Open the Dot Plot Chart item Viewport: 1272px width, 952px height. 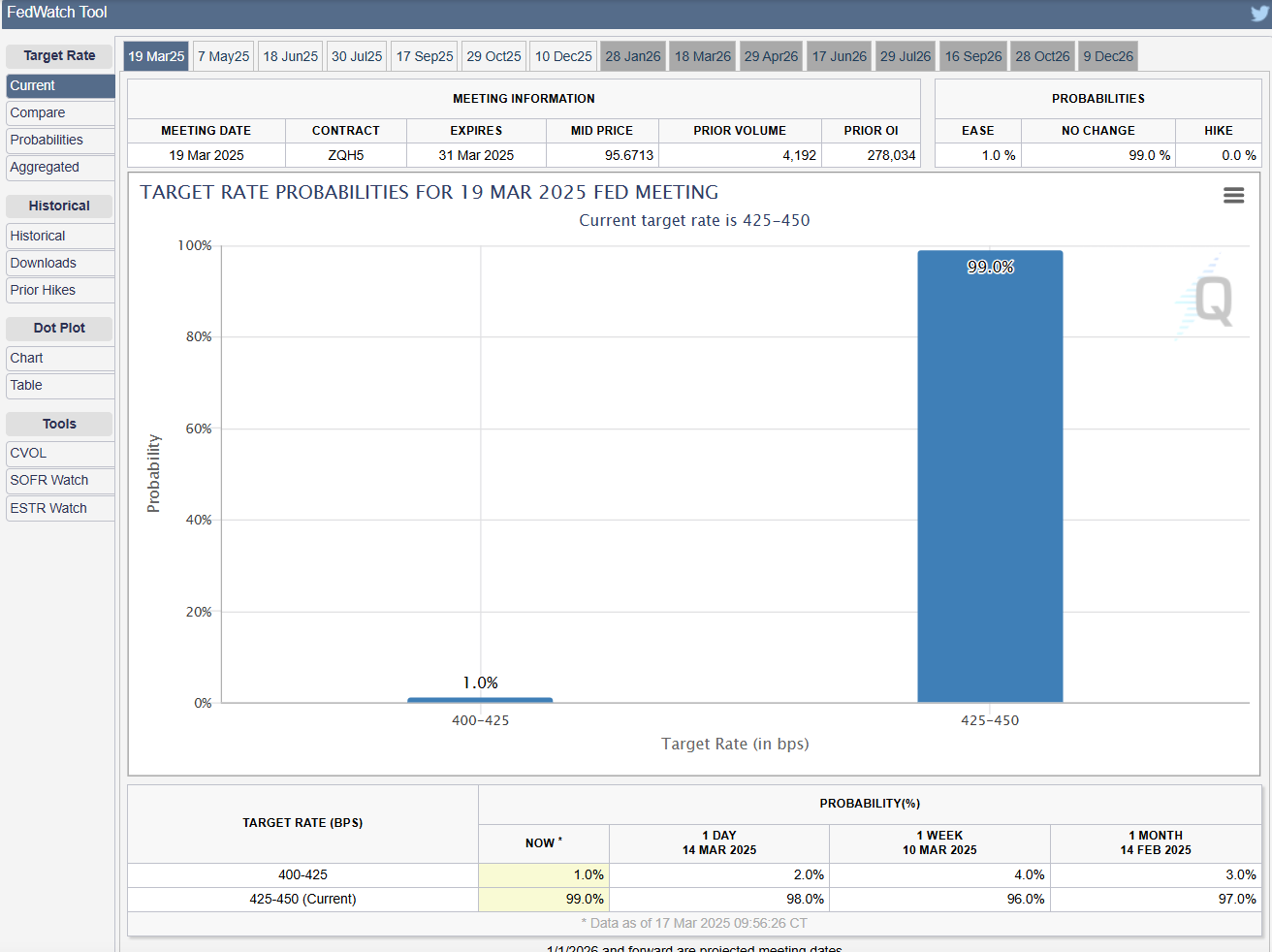[60, 358]
